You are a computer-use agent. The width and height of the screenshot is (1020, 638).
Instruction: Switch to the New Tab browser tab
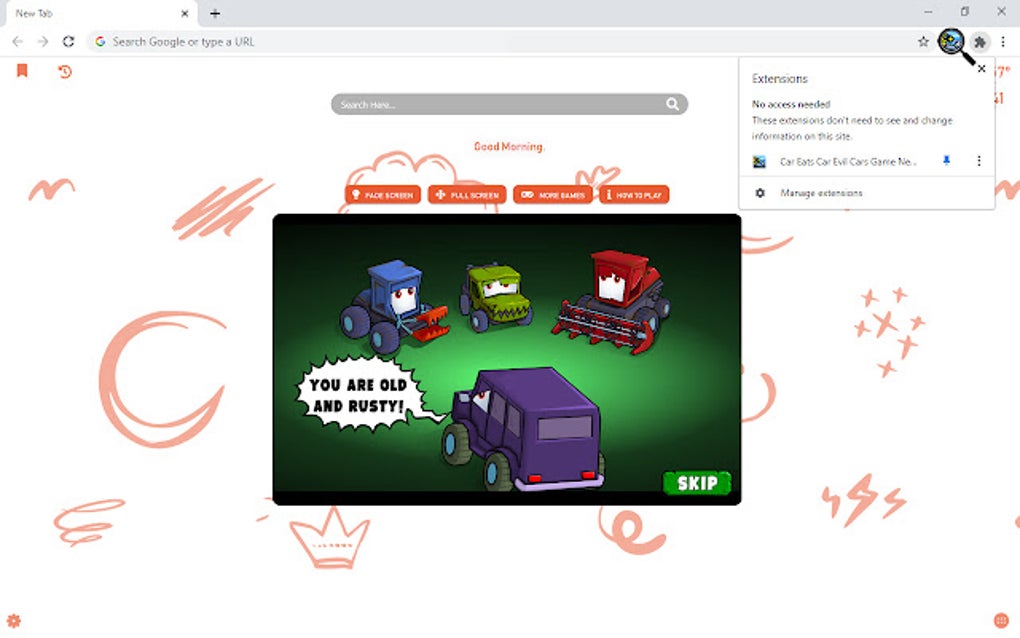90,13
